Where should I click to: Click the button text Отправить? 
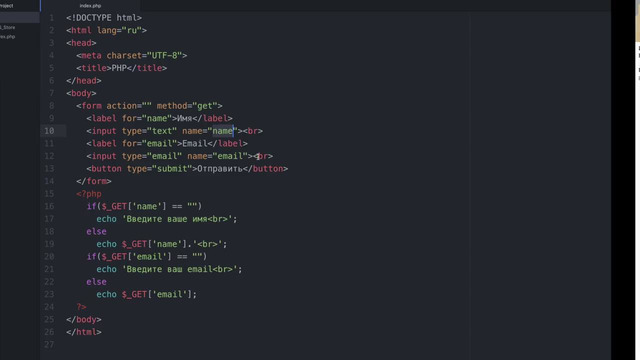220,169
